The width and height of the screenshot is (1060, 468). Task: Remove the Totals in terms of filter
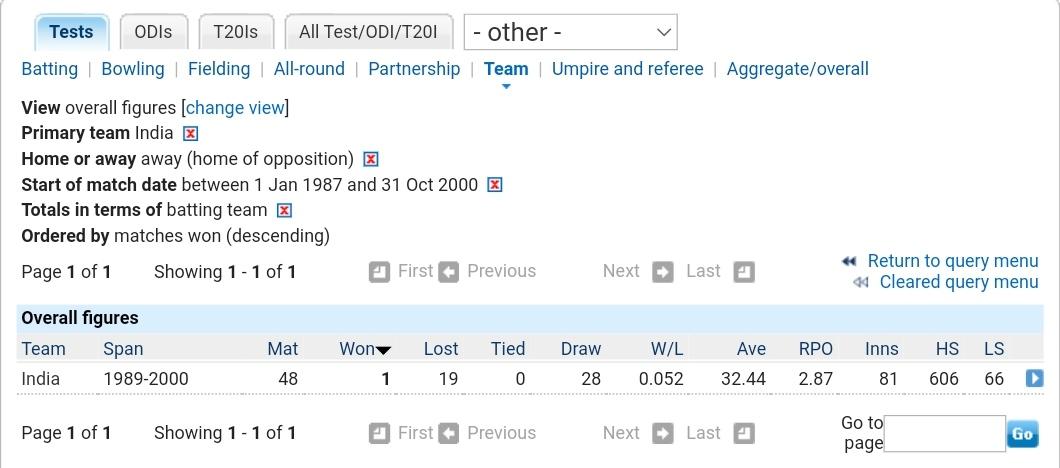click(285, 210)
